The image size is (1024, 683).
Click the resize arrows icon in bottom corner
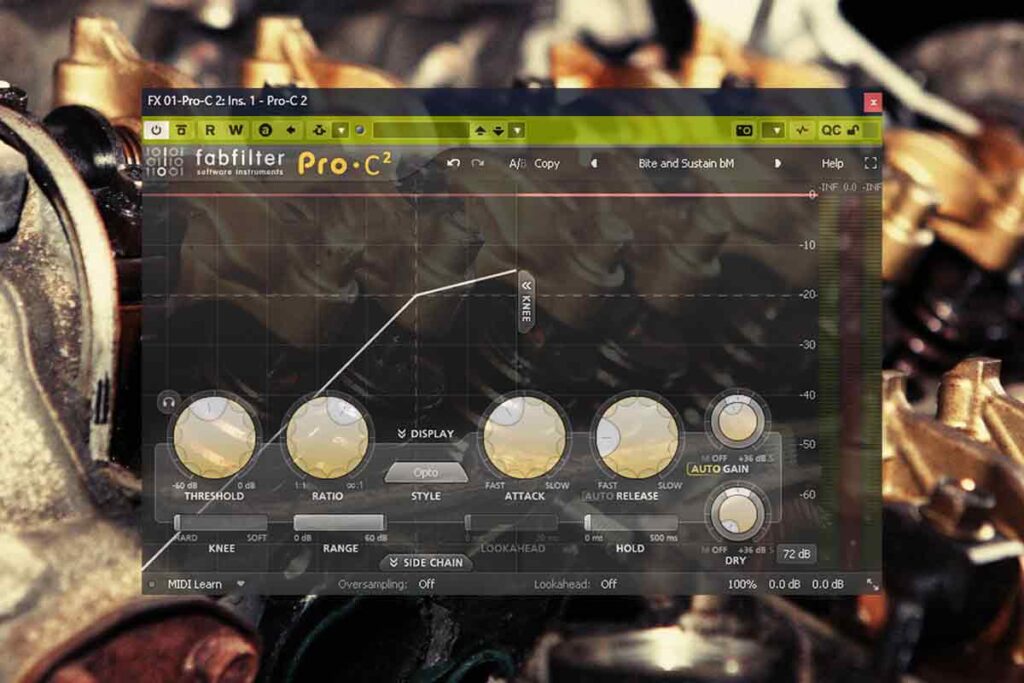coord(872,584)
